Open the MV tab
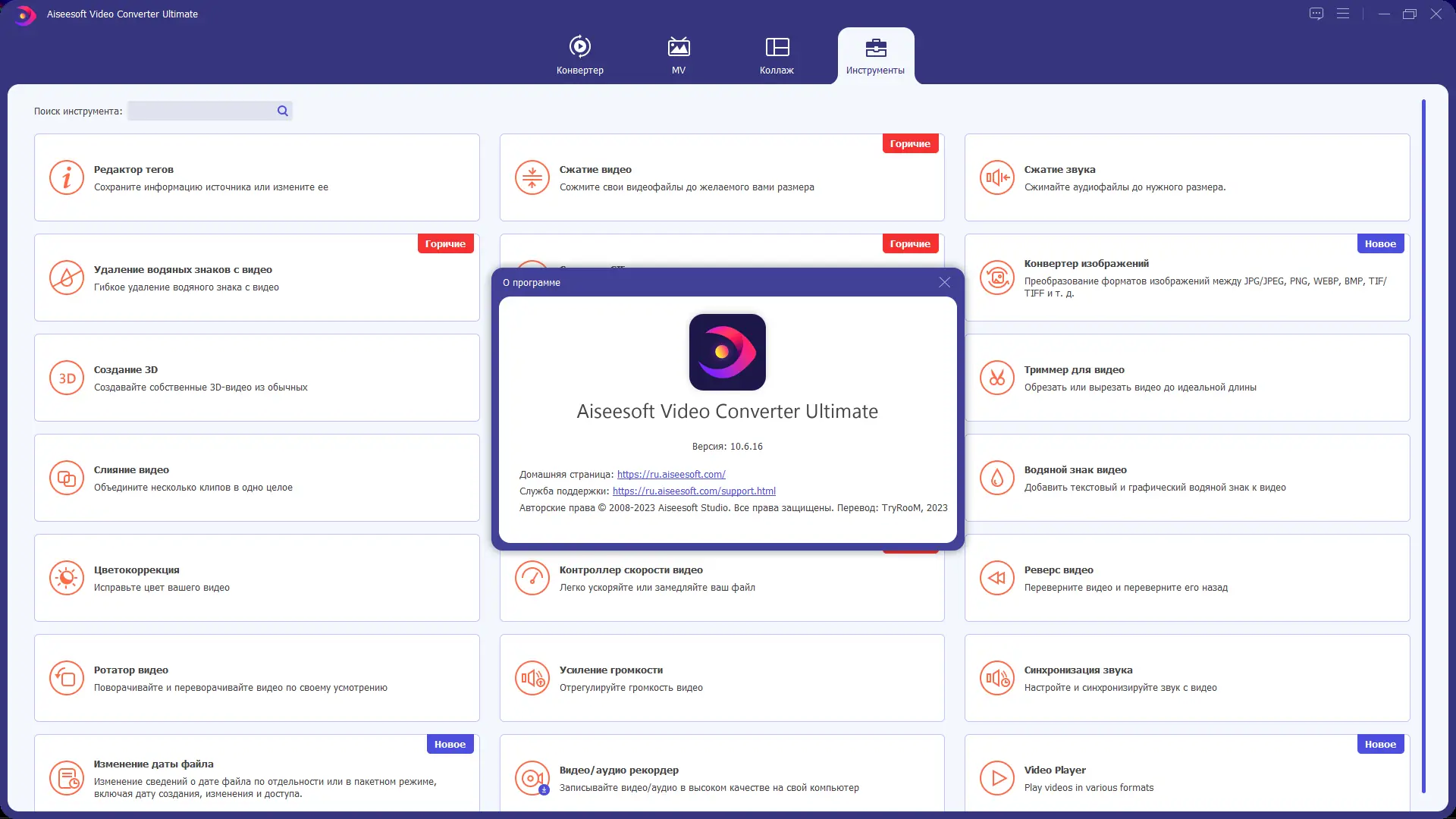 679,55
